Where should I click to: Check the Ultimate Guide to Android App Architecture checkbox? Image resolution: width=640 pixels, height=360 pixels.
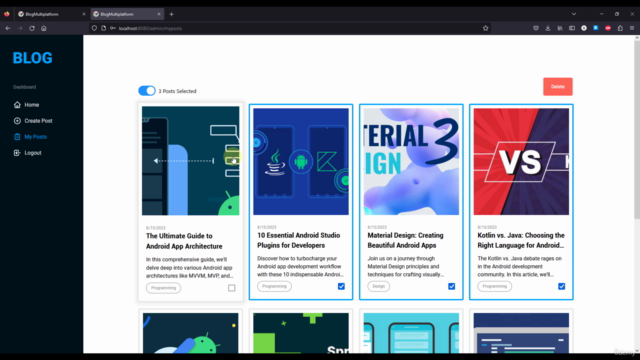point(231,288)
